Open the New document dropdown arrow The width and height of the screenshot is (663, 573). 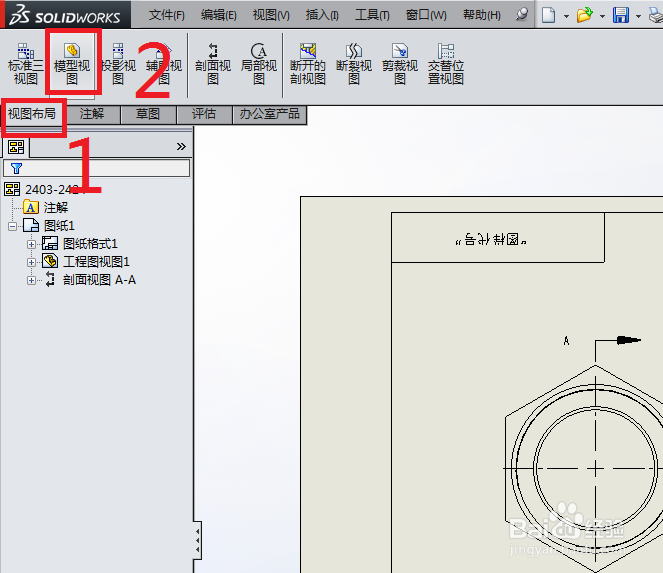[x=566, y=16]
